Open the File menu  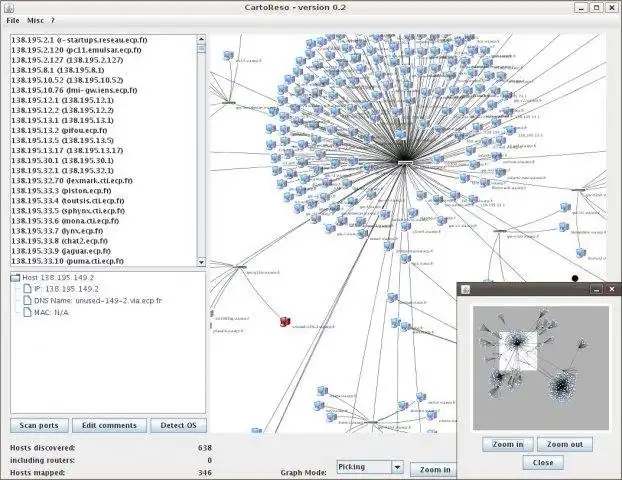pos(13,20)
